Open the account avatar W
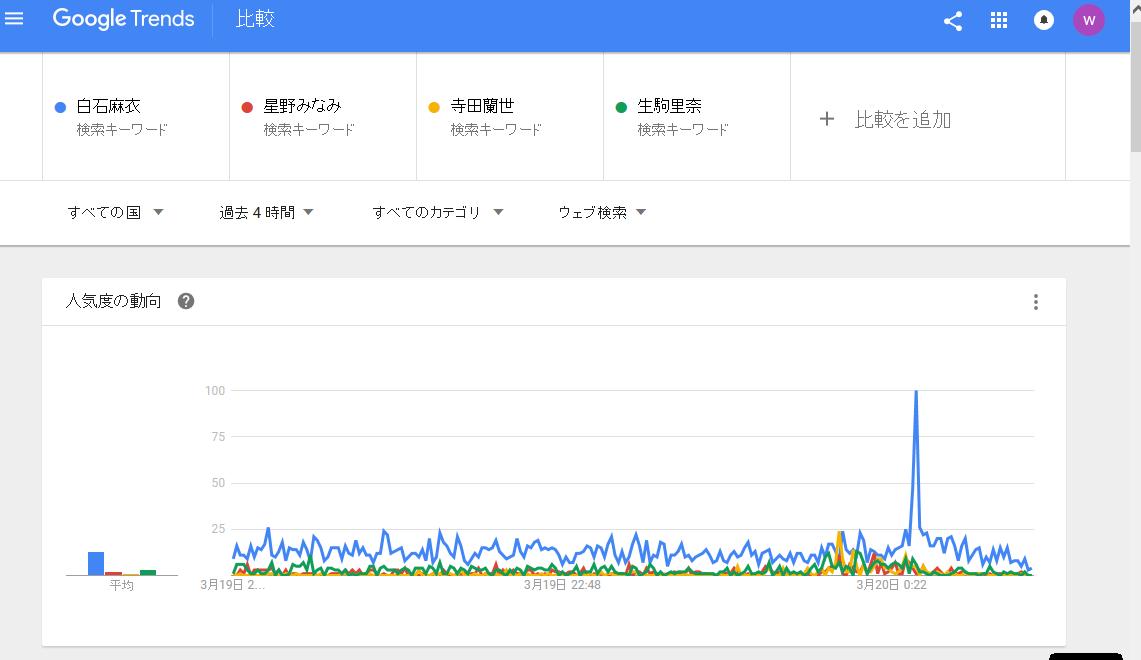The image size is (1141, 660). click(x=1089, y=20)
